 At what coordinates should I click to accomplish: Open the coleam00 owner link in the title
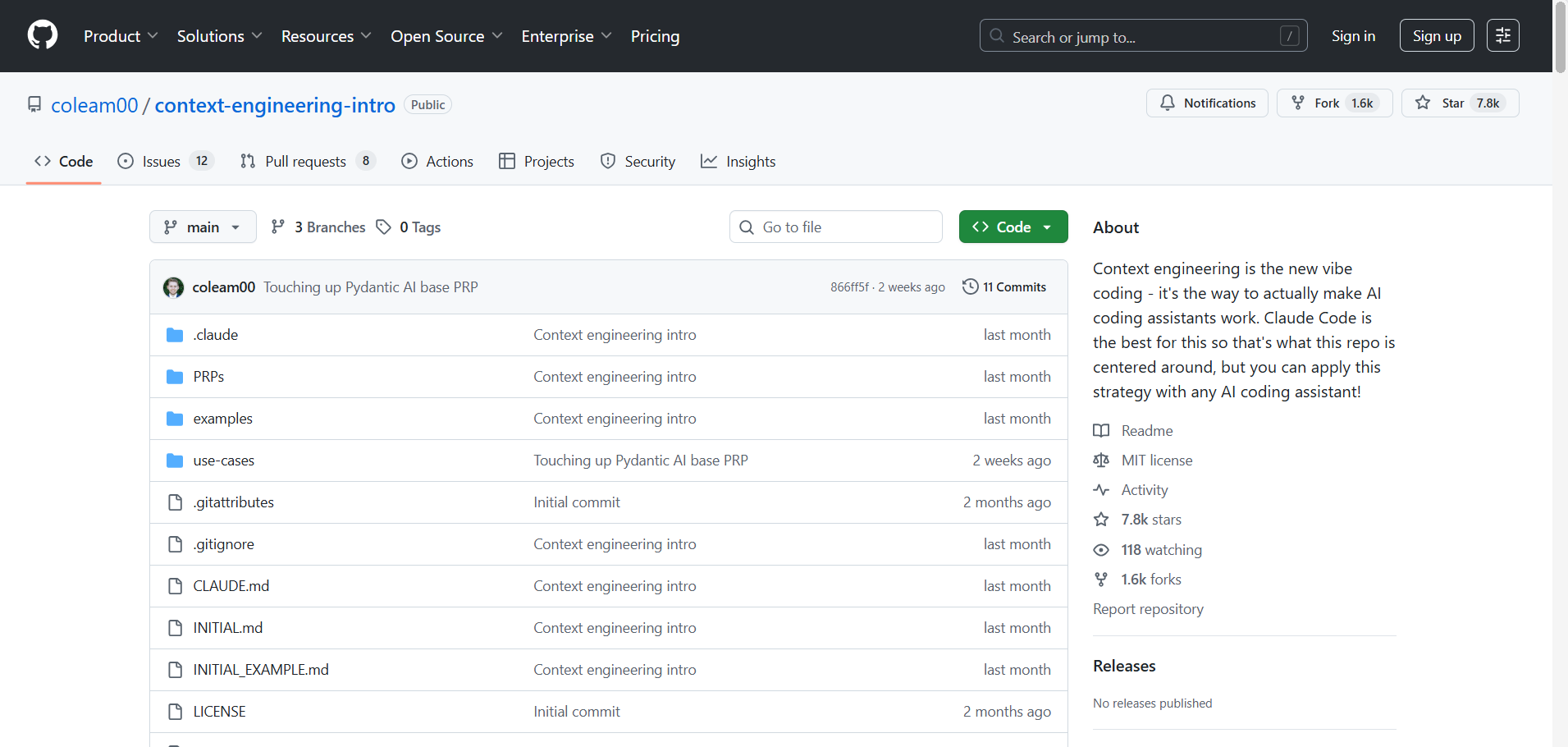(x=94, y=105)
